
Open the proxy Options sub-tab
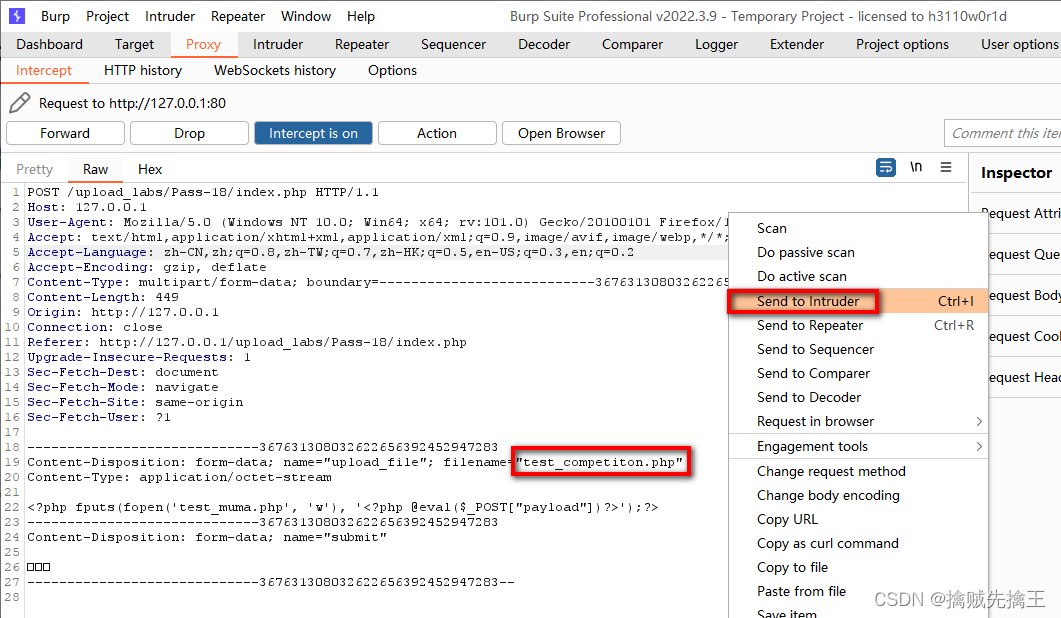coord(392,70)
